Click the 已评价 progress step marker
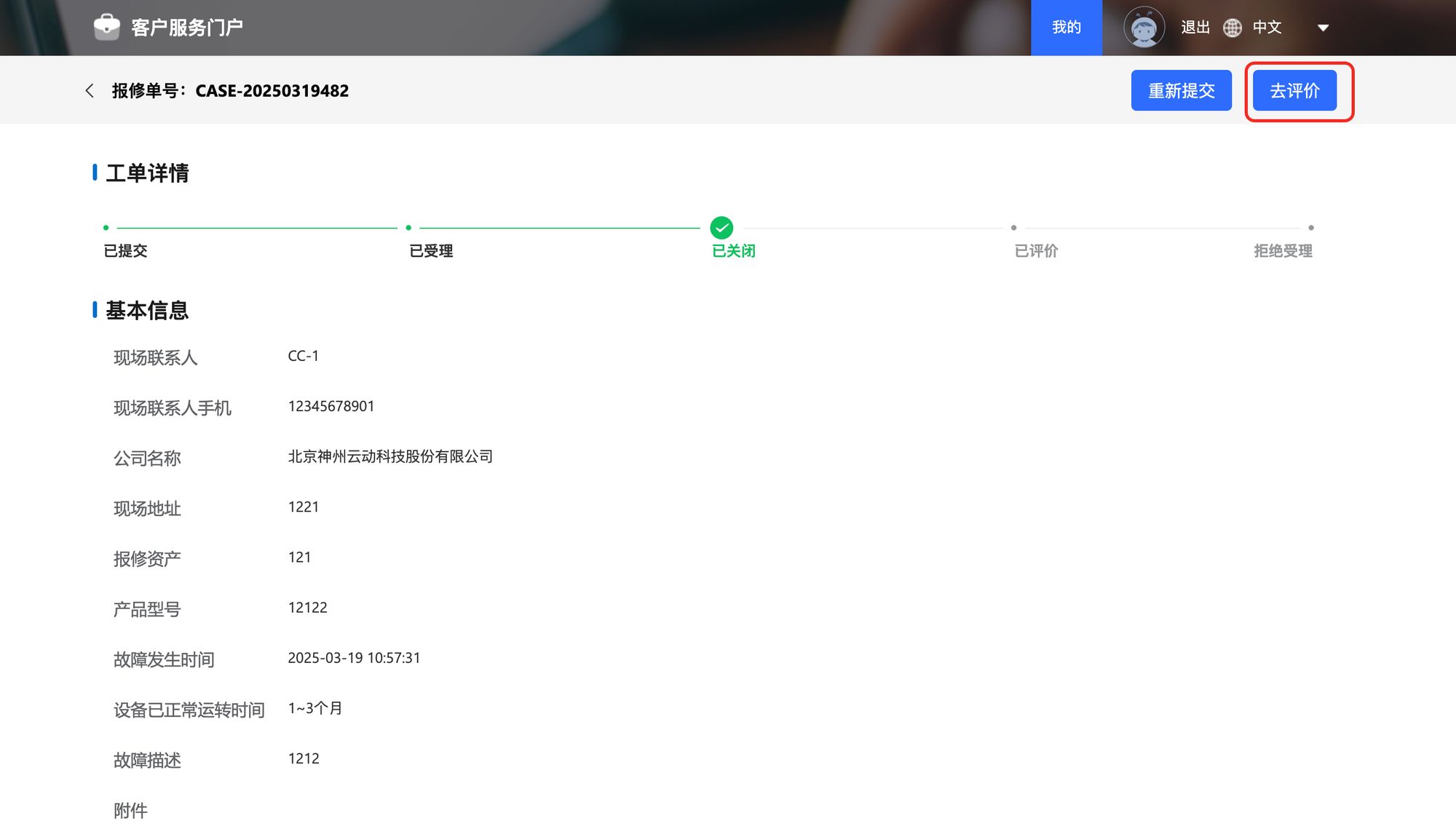This screenshot has height=834, width=1456. [x=1013, y=228]
